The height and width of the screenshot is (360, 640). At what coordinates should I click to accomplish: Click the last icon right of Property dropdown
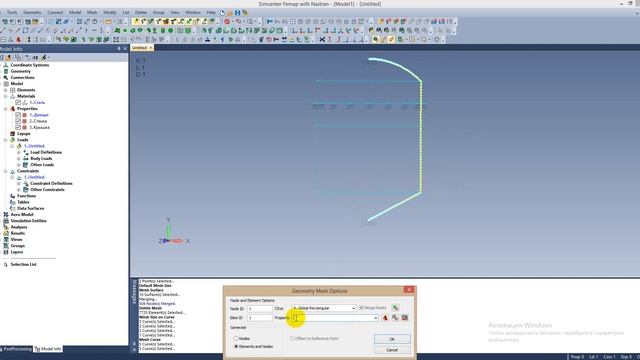coord(404,318)
